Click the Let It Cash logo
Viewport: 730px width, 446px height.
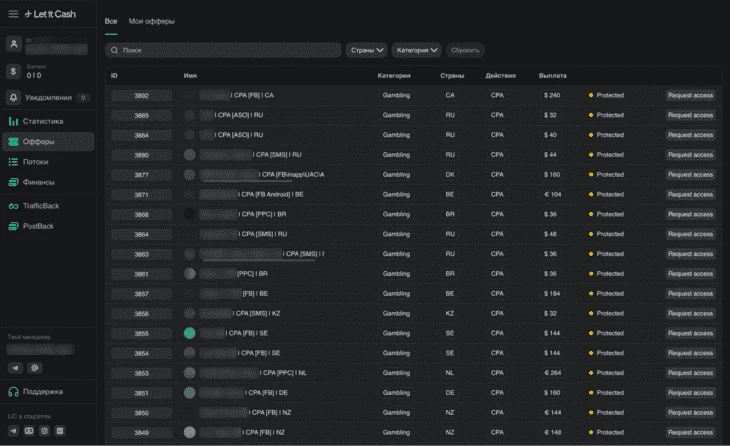[x=50, y=14]
